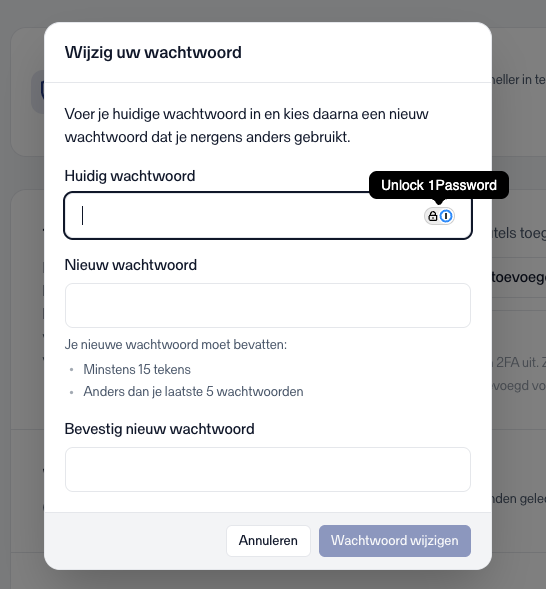Click Je nieuwe wachtwoord moet bevatten text
The image size is (546, 589).
[176, 344]
